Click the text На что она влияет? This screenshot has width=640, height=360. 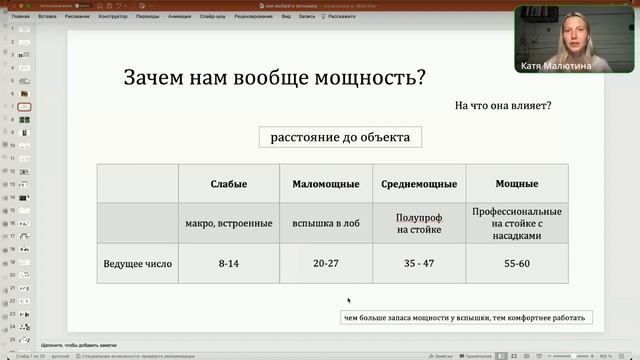click(503, 106)
